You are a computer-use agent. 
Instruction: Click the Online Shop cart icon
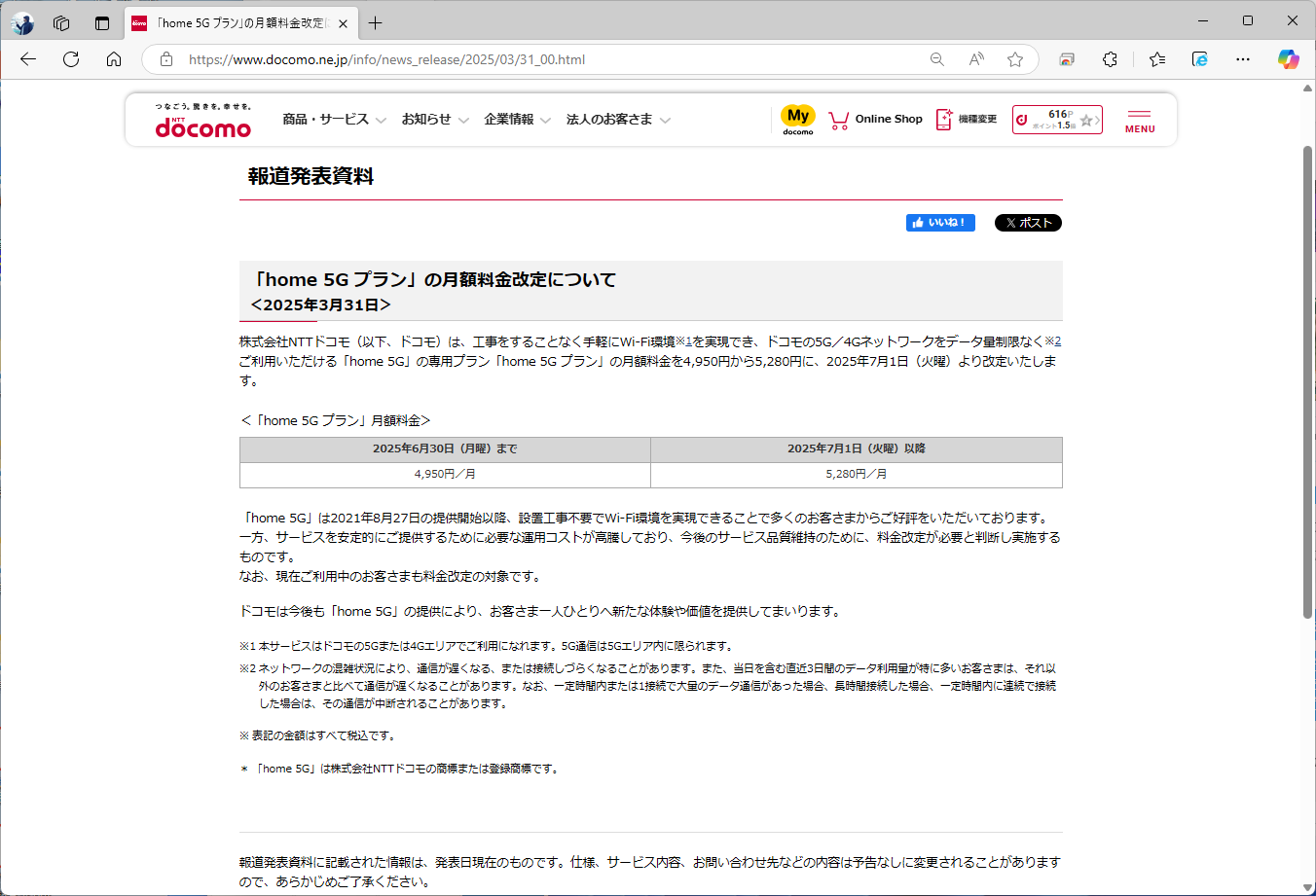click(838, 118)
